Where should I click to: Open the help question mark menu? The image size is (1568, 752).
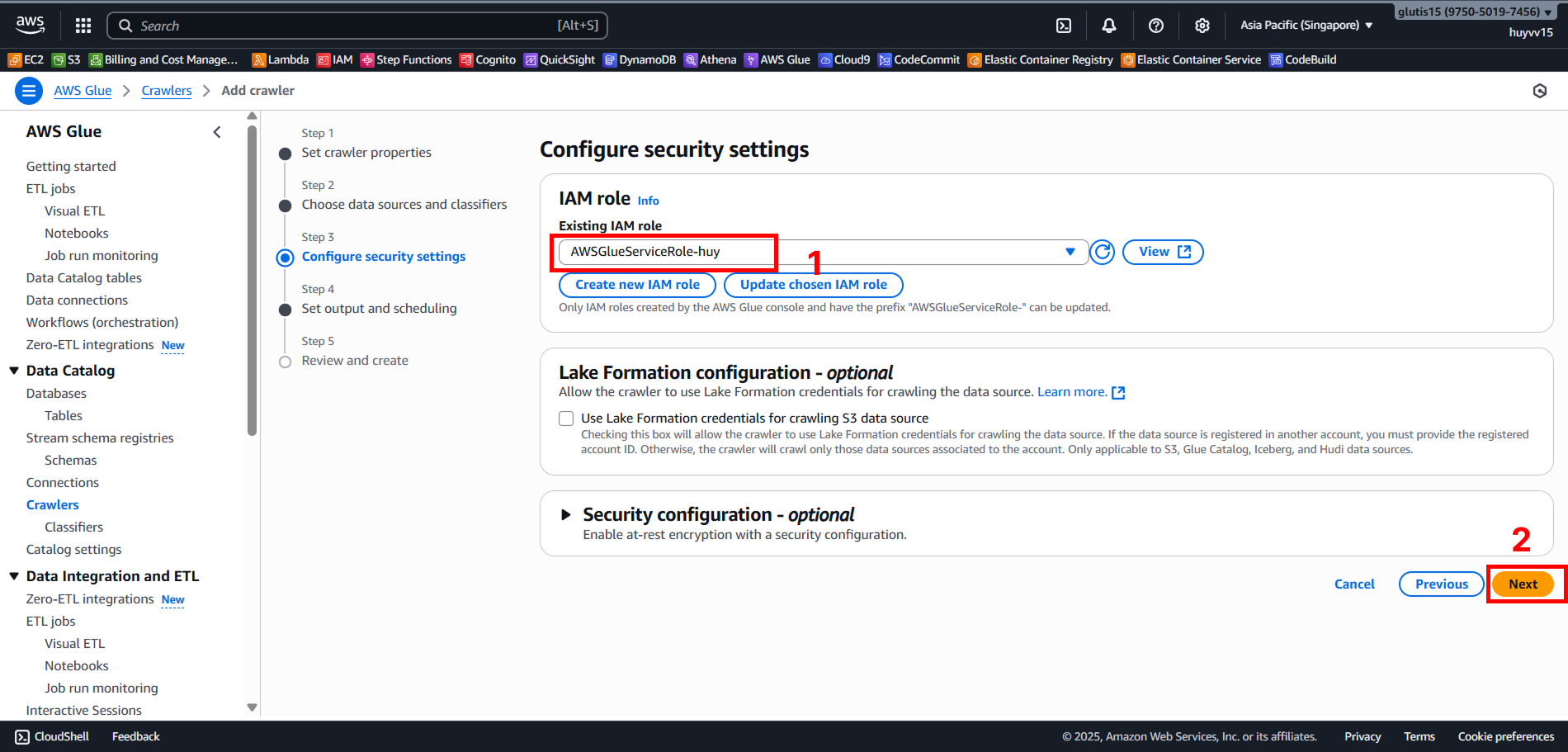coord(1155,26)
